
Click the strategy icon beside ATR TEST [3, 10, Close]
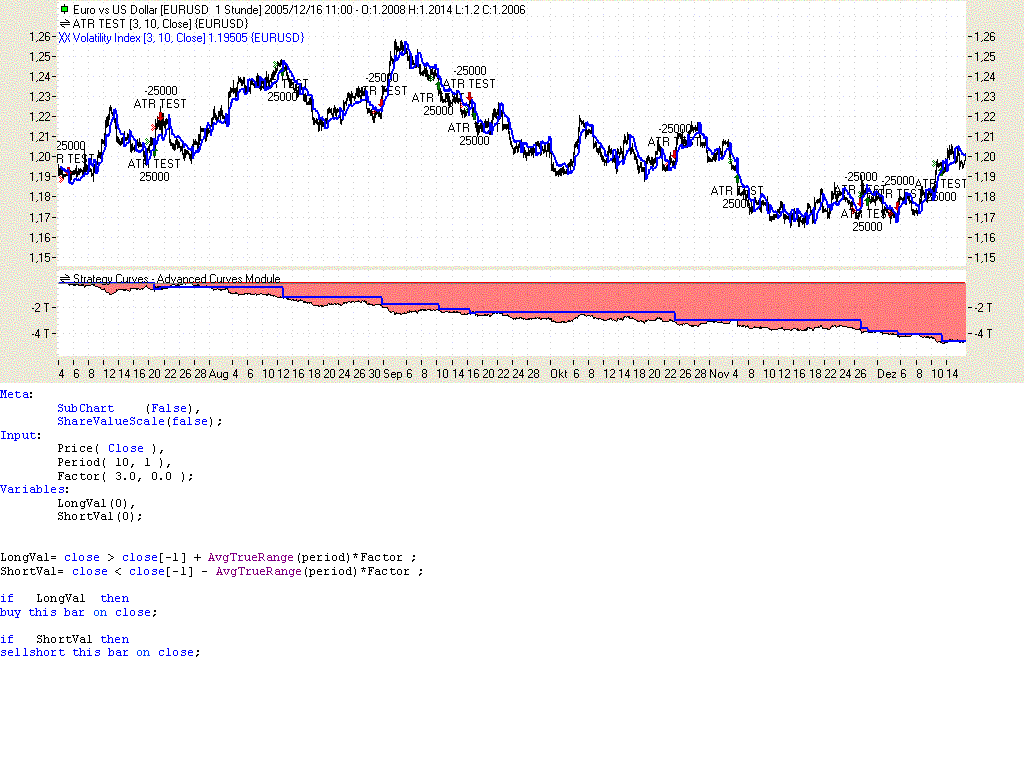coord(64,24)
